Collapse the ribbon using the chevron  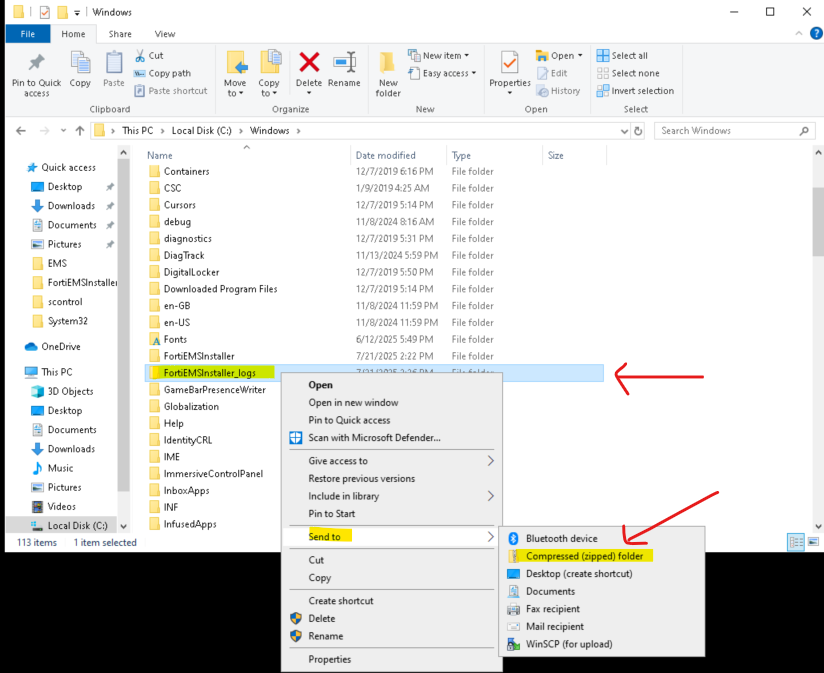coord(799,34)
